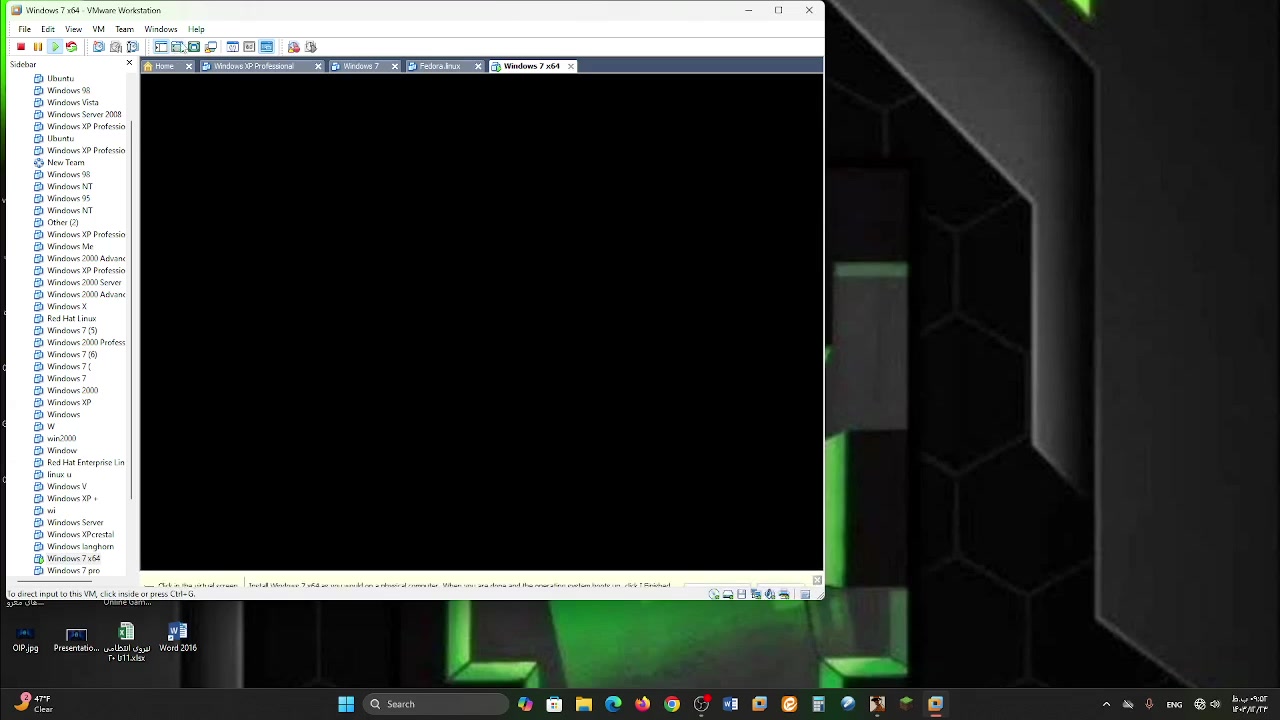Screen dimensions: 1280x720
Task: Click the Reset VM toolbar icon
Action: point(71,47)
